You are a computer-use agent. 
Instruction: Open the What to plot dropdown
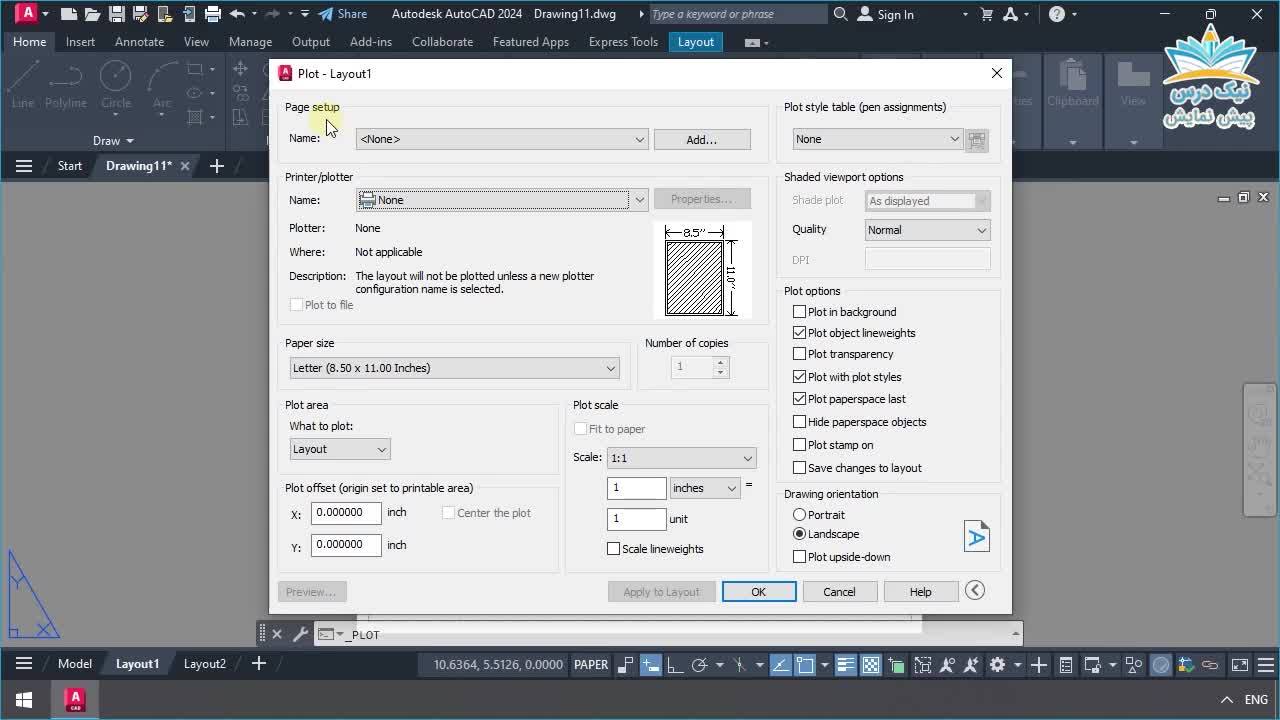click(340, 450)
